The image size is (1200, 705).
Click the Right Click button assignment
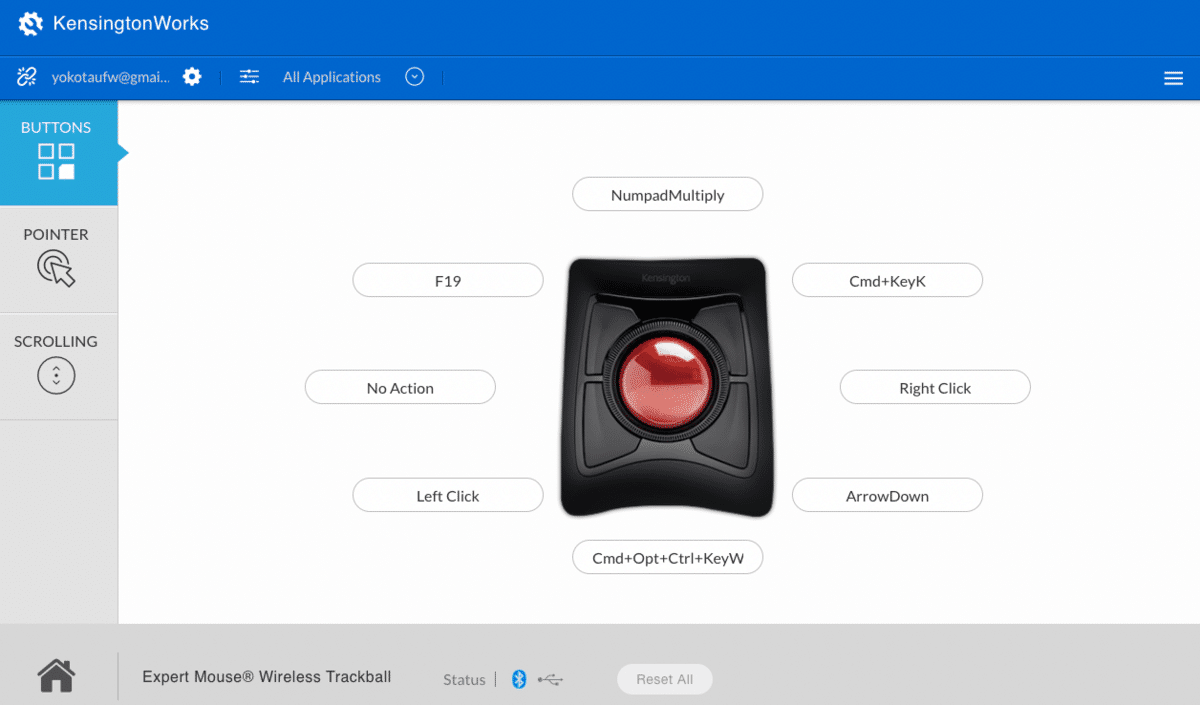coord(935,388)
